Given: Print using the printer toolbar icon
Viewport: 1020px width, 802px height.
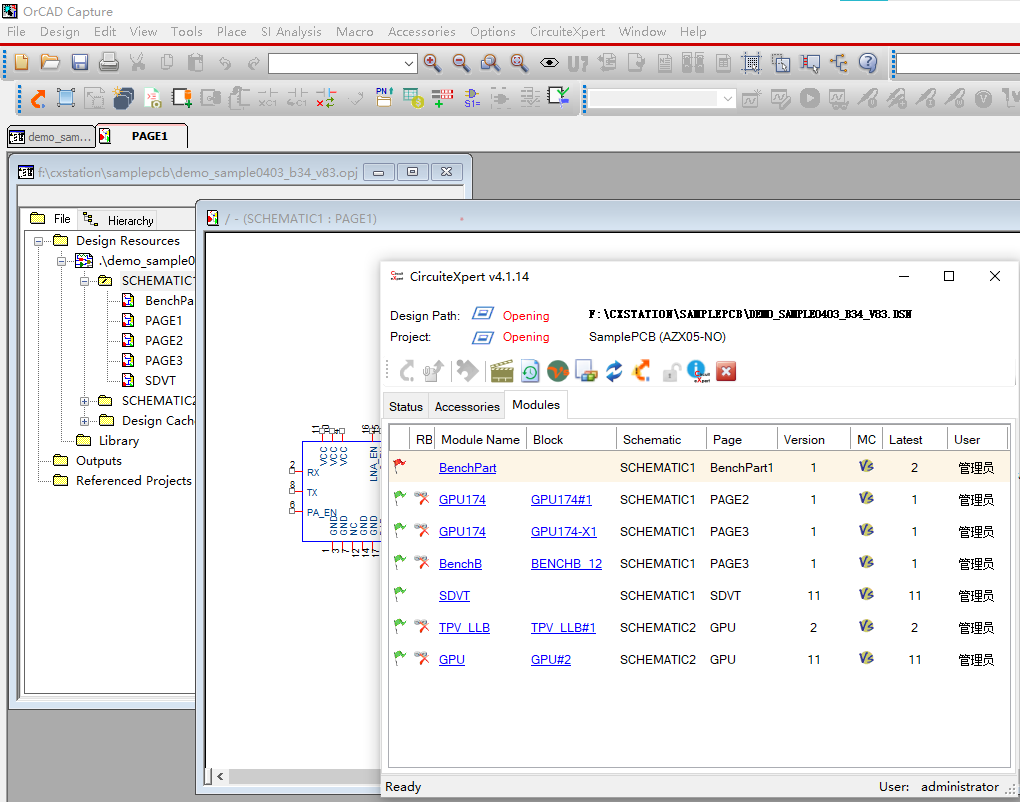Looking at the screenshot, I should click(x=109, y=62).
